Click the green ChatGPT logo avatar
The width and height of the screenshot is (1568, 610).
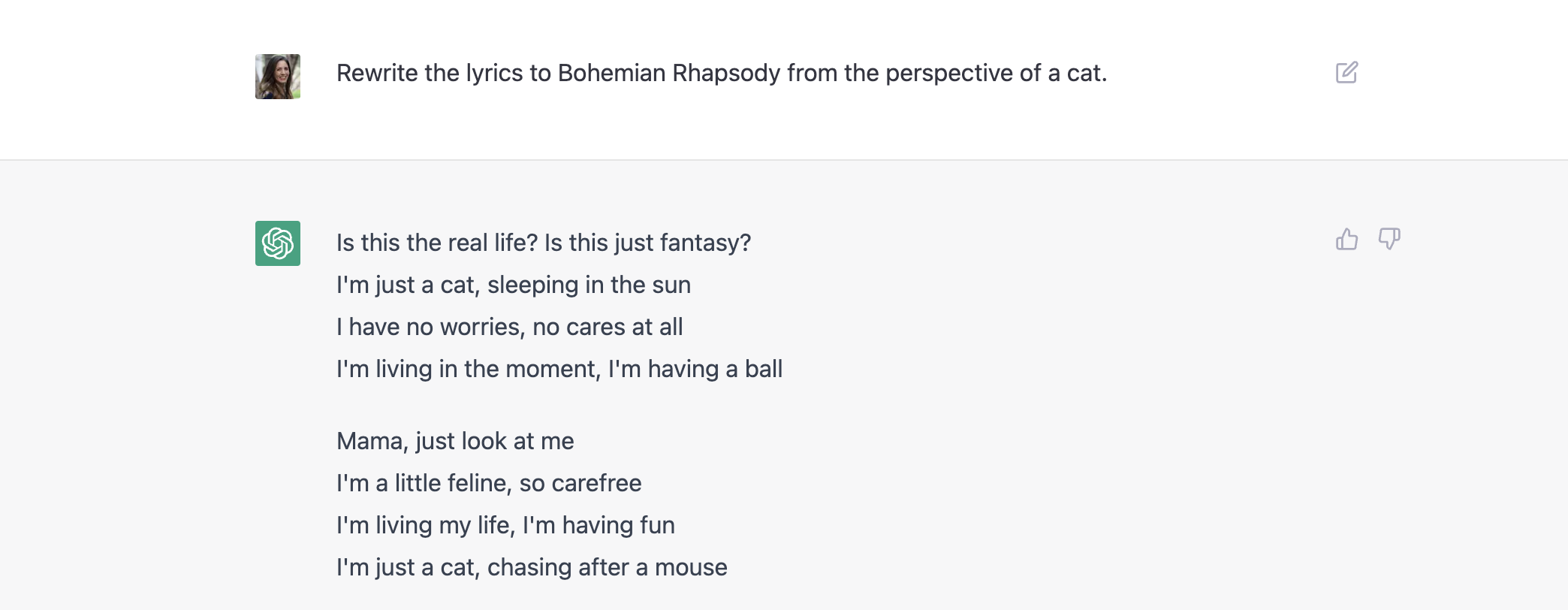pyautogui.click(x=278, y=243)
